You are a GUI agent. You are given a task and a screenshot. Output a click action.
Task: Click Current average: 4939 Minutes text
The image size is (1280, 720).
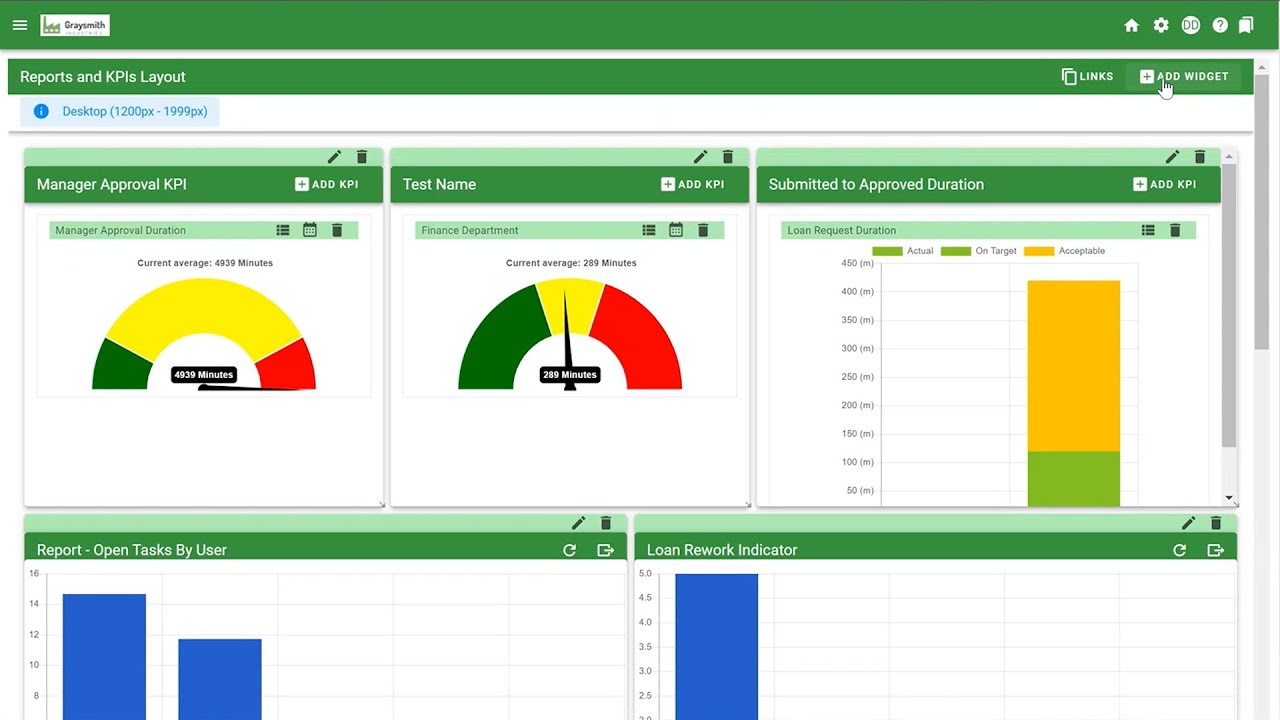pos(205,263)
